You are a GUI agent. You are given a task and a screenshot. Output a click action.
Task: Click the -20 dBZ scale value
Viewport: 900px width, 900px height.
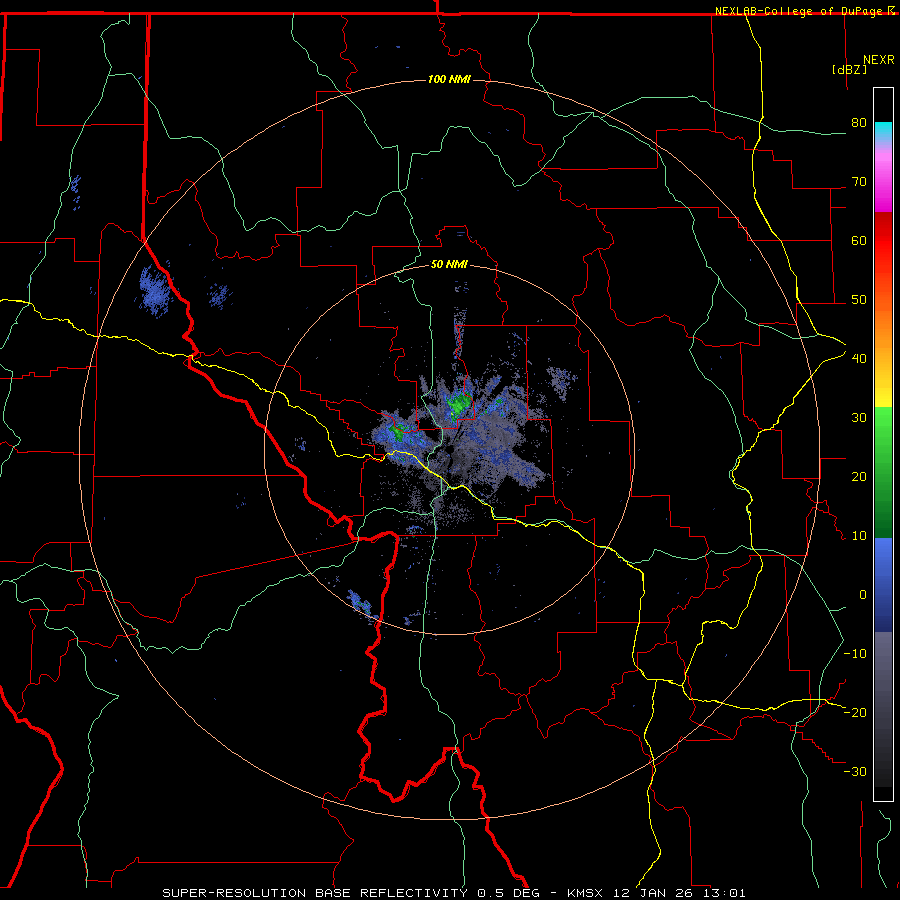click(x=855, y=713)
